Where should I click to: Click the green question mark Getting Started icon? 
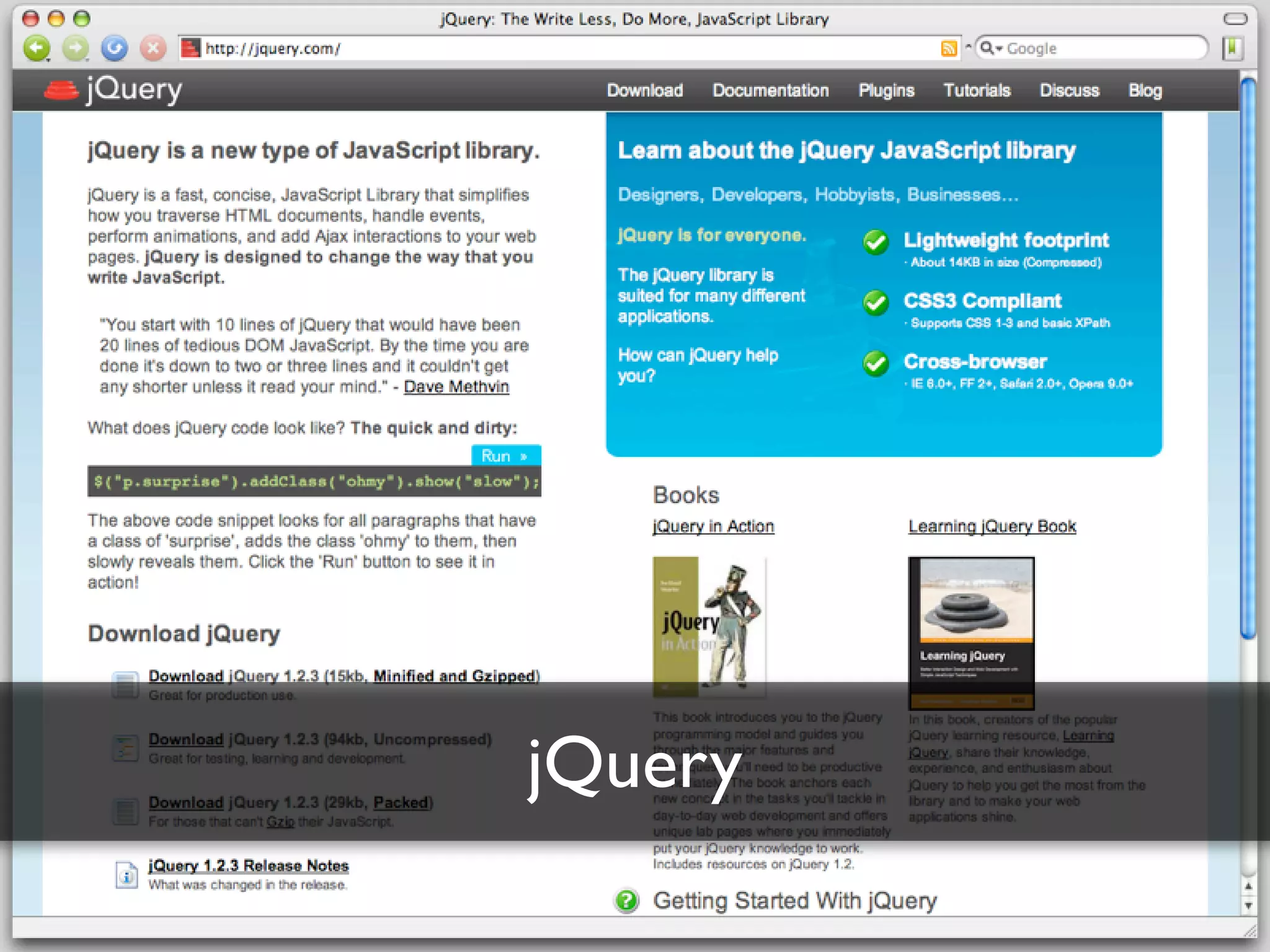(x=626, y=901)
